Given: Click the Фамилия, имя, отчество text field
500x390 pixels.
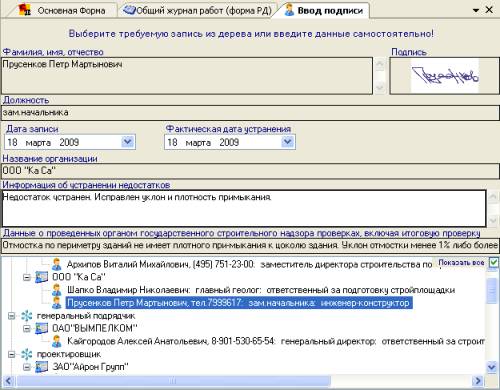Looking at the screenshot, I should point(187,76).
